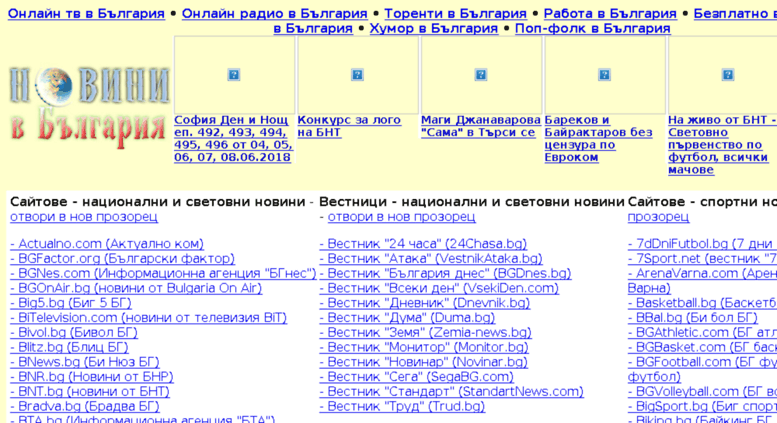Open newspaper 'Земя' link

[426, 332]
